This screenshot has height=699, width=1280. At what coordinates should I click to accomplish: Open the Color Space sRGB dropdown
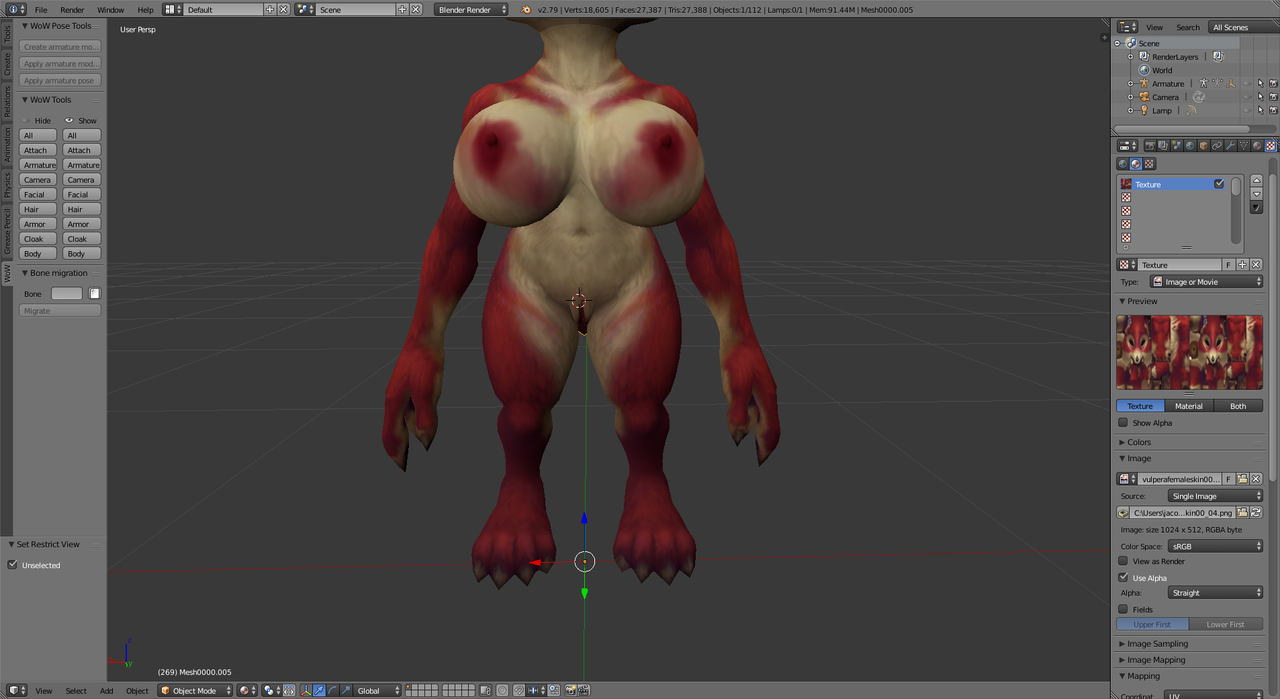pyautogui.click(x=1215, y=546)
